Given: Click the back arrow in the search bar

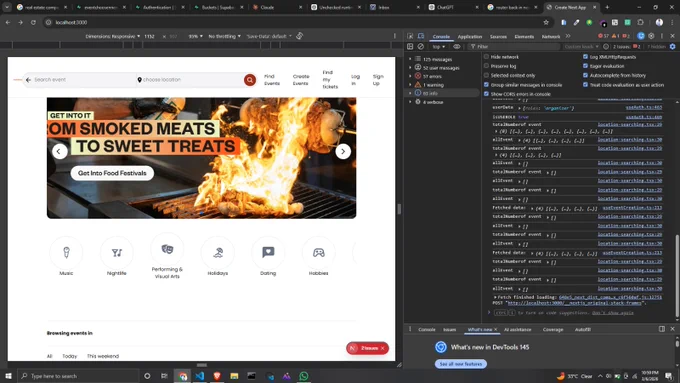Looking at the screenshot, I should pyautogui.click(x=29, y=80).
